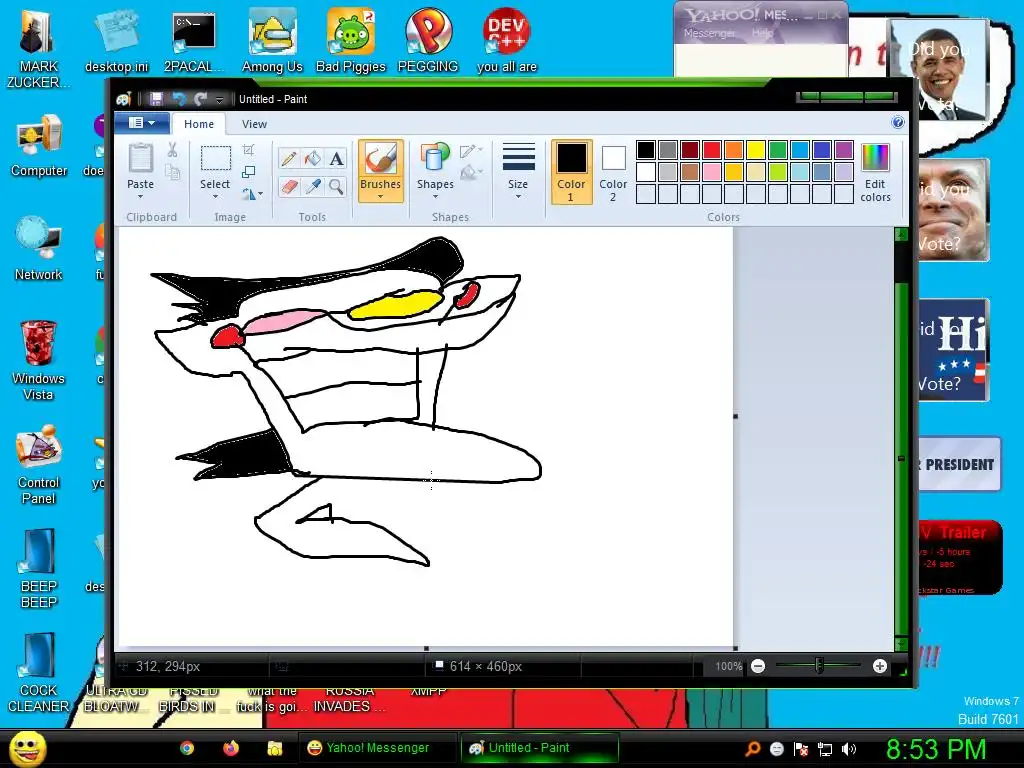The image size is (1024, 768).
Task: Click the zoom slider handle
Action: 819,666
